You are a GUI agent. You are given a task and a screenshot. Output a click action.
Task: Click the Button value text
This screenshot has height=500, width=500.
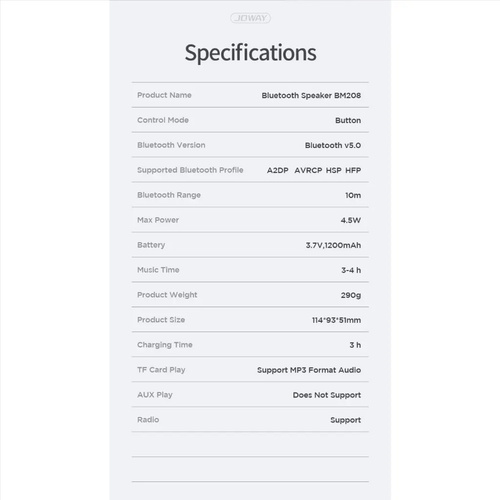click(x=348, y=120)
